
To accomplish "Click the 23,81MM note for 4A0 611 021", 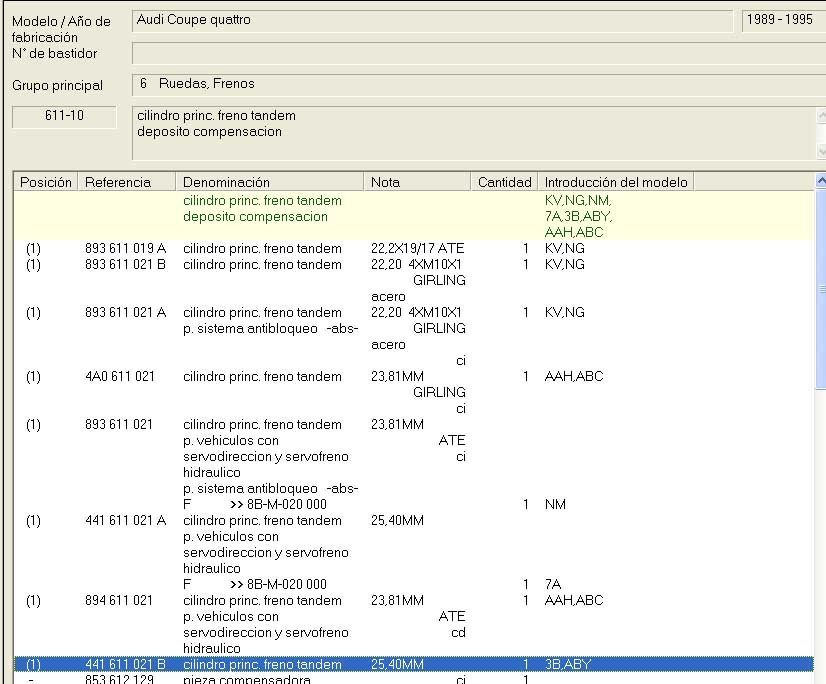I will [397, 376].
